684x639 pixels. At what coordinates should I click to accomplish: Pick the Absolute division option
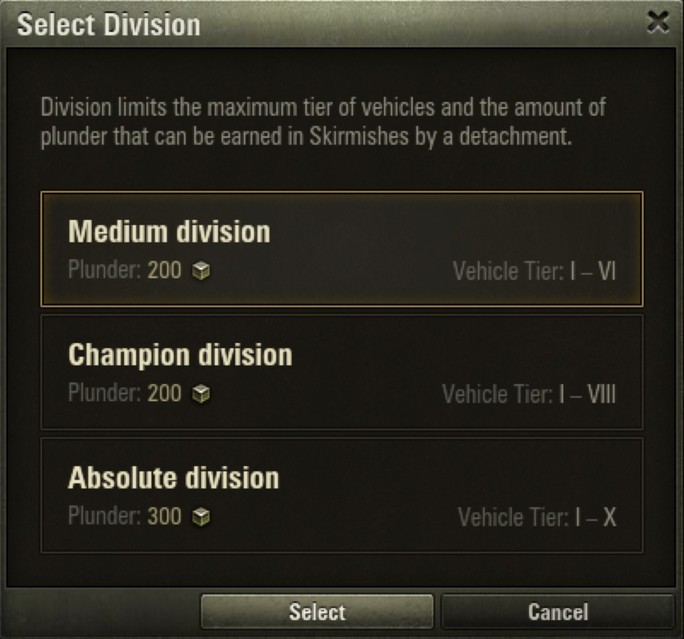point(341,495)
